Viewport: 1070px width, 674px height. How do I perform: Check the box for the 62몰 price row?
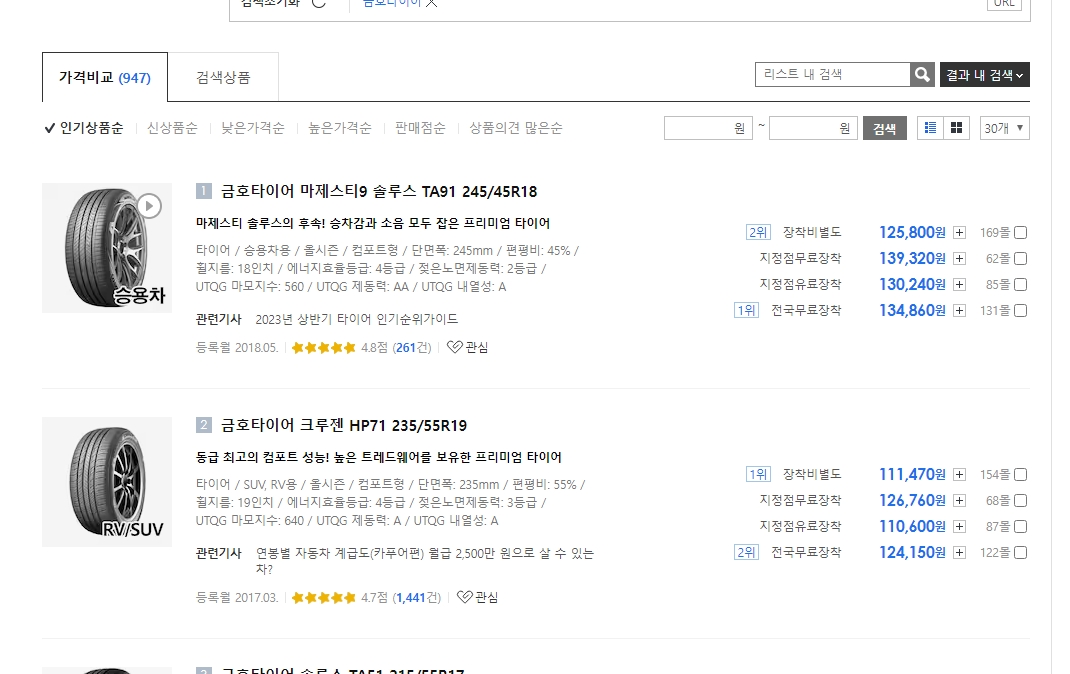1020,259
